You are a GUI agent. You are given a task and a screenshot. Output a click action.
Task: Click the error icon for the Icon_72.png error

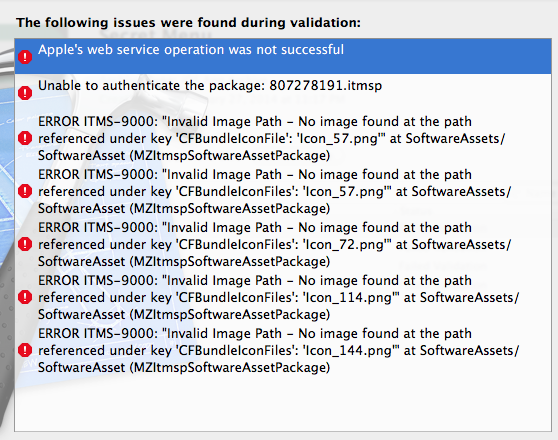(x=25, y=244)
